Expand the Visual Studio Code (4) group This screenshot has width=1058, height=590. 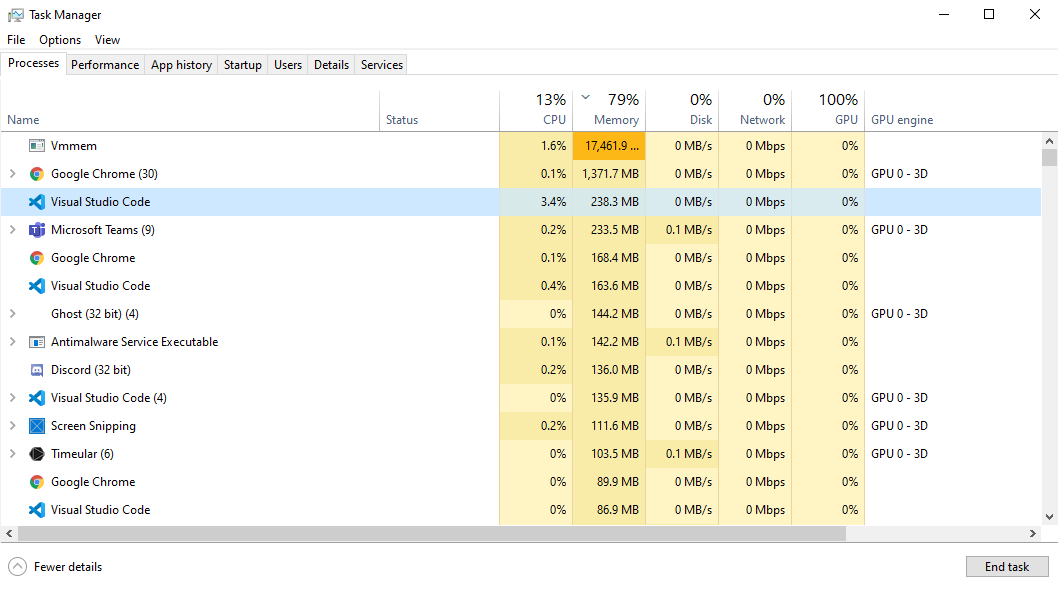tap(12, 398)
